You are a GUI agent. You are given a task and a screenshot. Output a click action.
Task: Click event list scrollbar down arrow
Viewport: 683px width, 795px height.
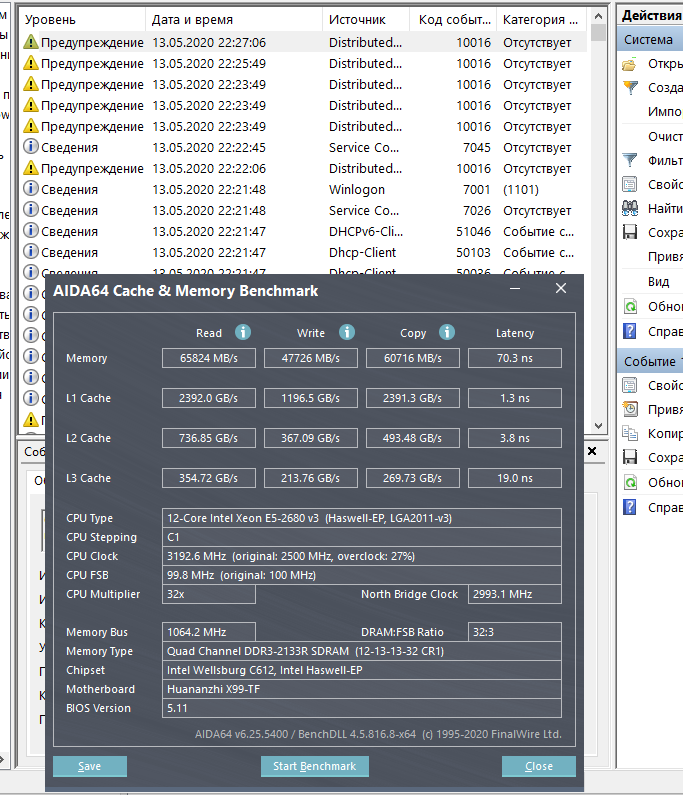coord(598,426)
